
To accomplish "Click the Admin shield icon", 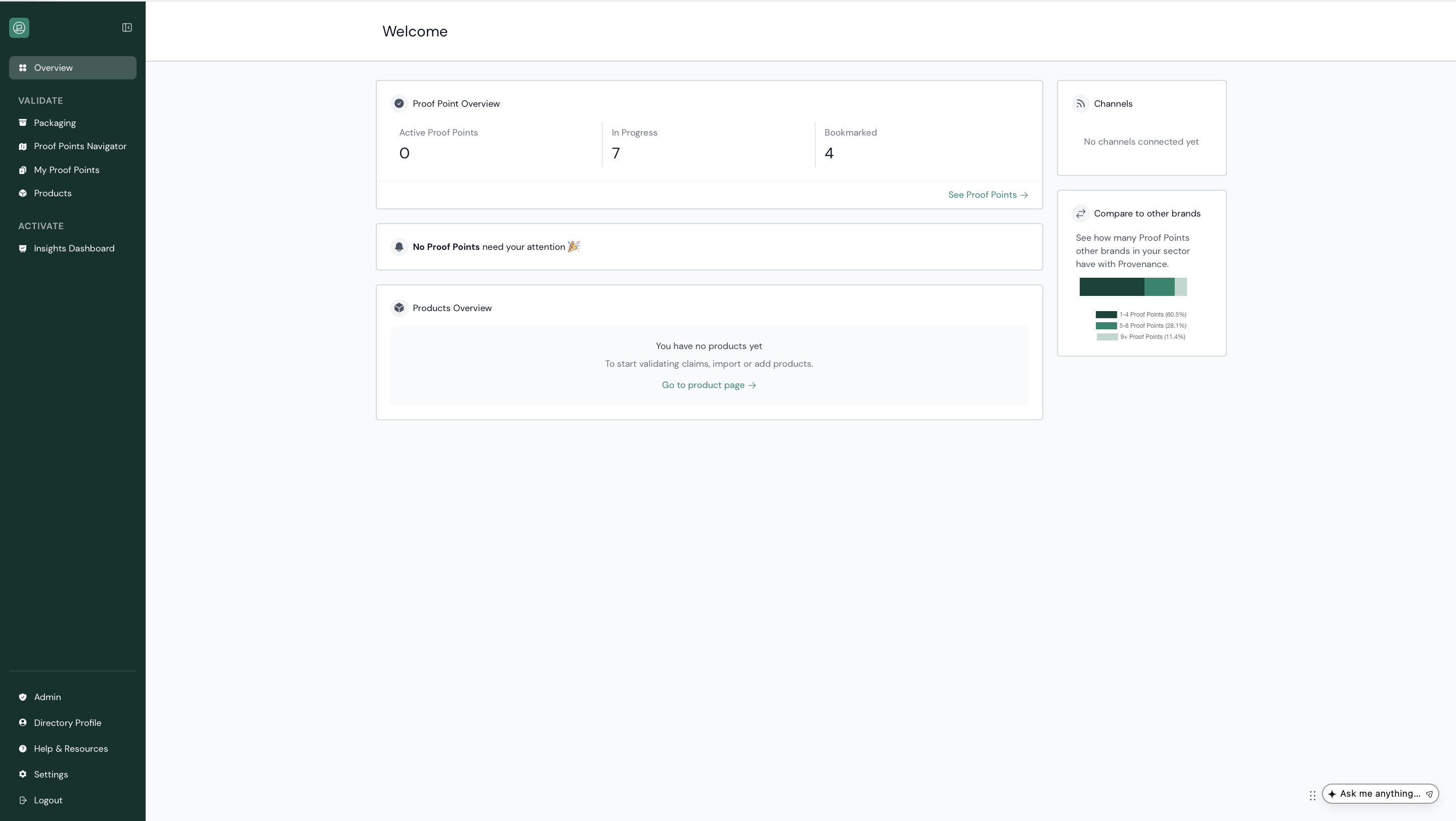I will pyautogui.click(x=23, y=697).
